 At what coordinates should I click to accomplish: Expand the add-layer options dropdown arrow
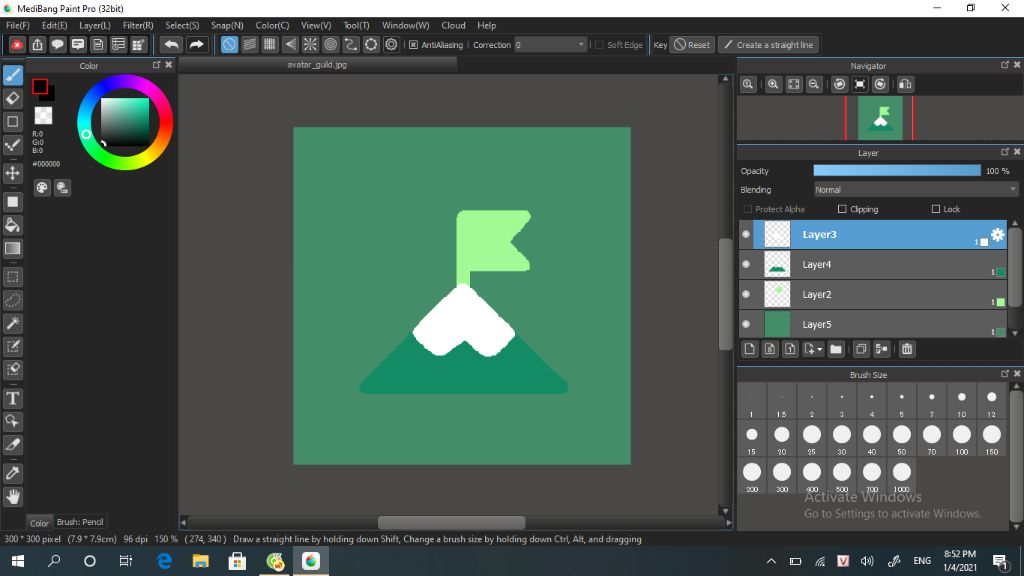(820, 349)
